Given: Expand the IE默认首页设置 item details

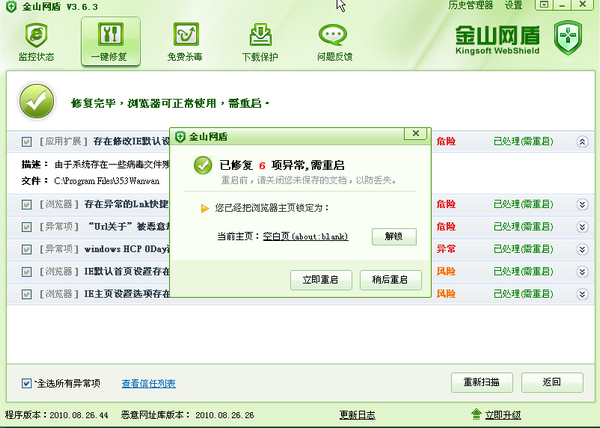Looking at the screenshot, I should click(582, 272).
